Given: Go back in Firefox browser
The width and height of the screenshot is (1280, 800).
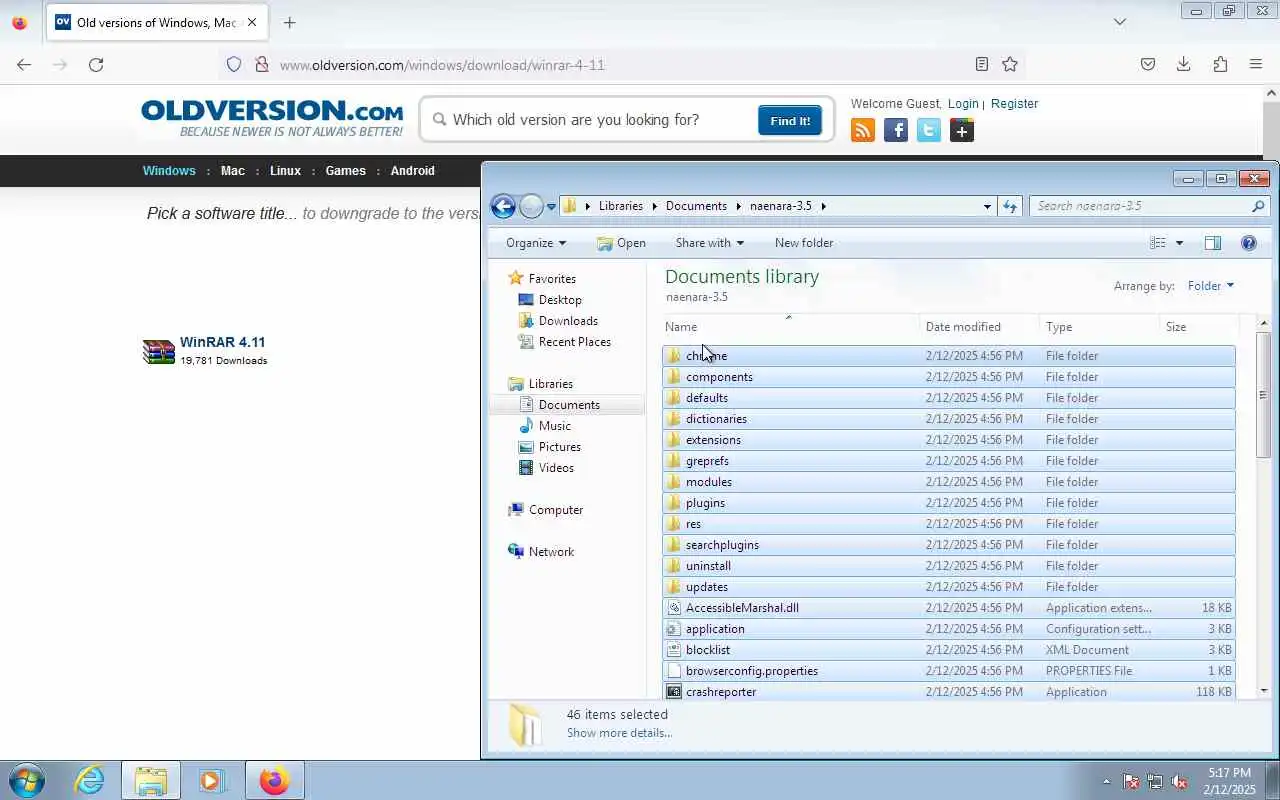Looking at the screenshot, I should pos(24,65).
